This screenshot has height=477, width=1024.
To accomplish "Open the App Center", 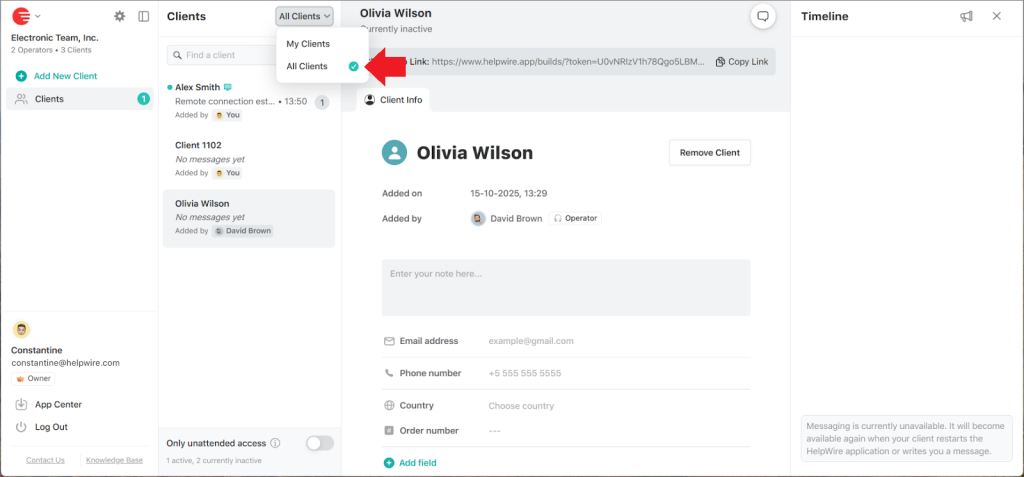I will 49,404.
